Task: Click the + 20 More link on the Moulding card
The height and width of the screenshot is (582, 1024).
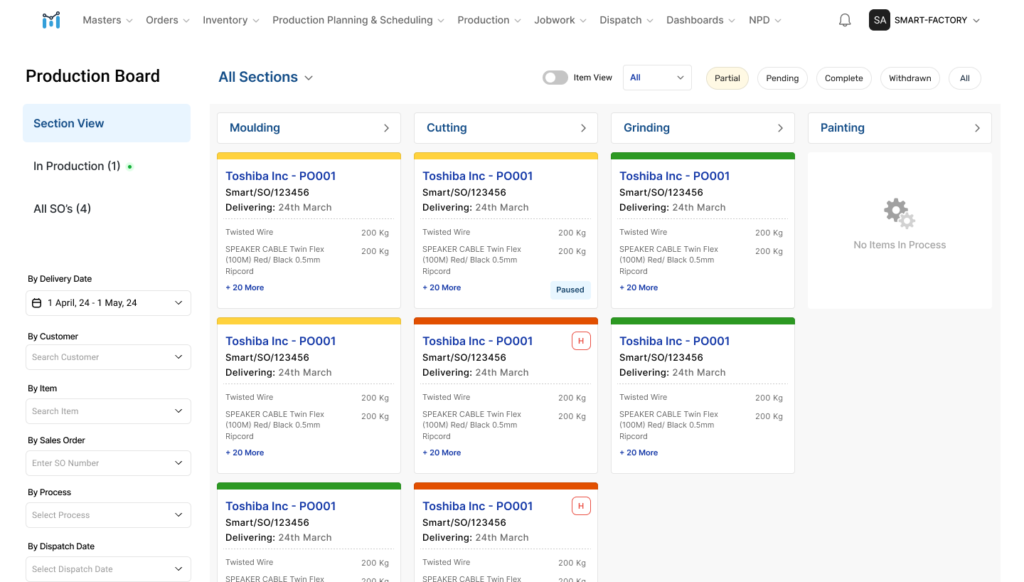Action: point(244,287)
